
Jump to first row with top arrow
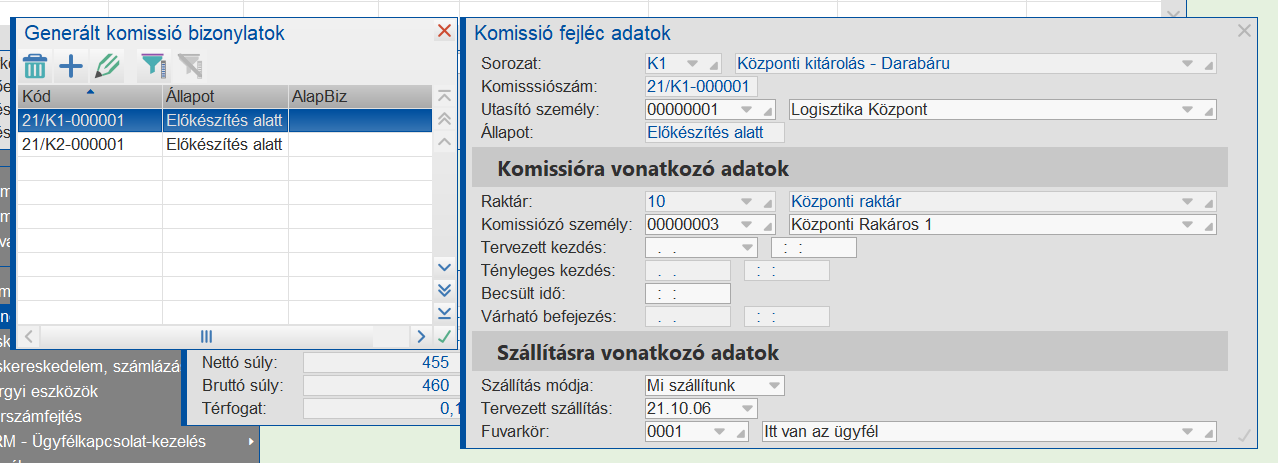coord(445,96)
